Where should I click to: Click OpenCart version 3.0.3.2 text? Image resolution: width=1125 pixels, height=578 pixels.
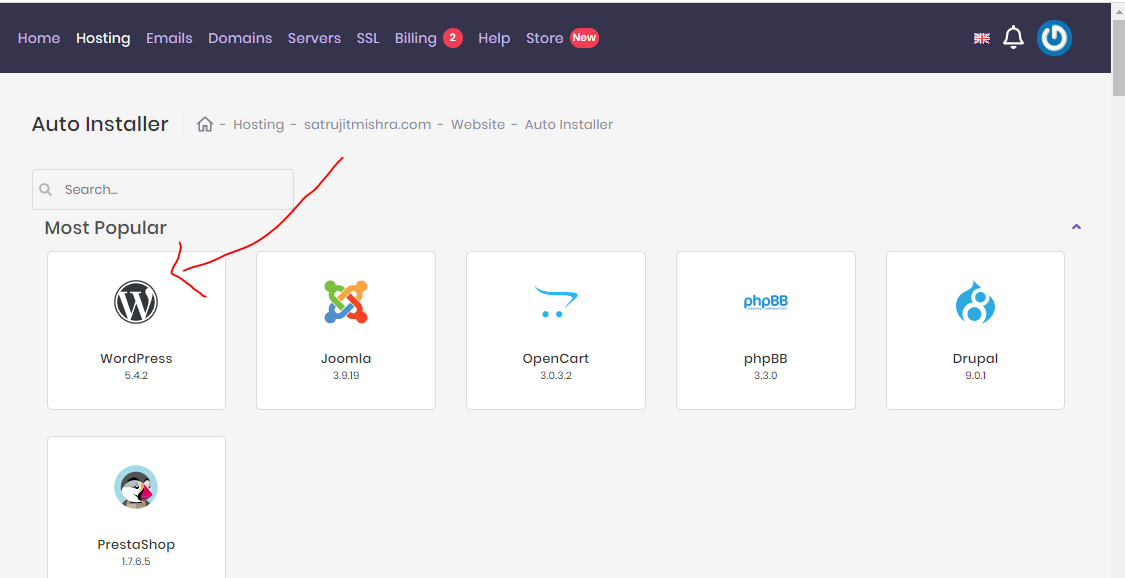point(555,376)
